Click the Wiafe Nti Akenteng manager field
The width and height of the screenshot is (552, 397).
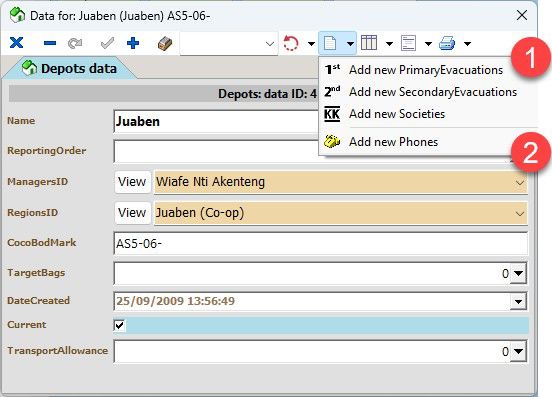[x=341, y=182]
